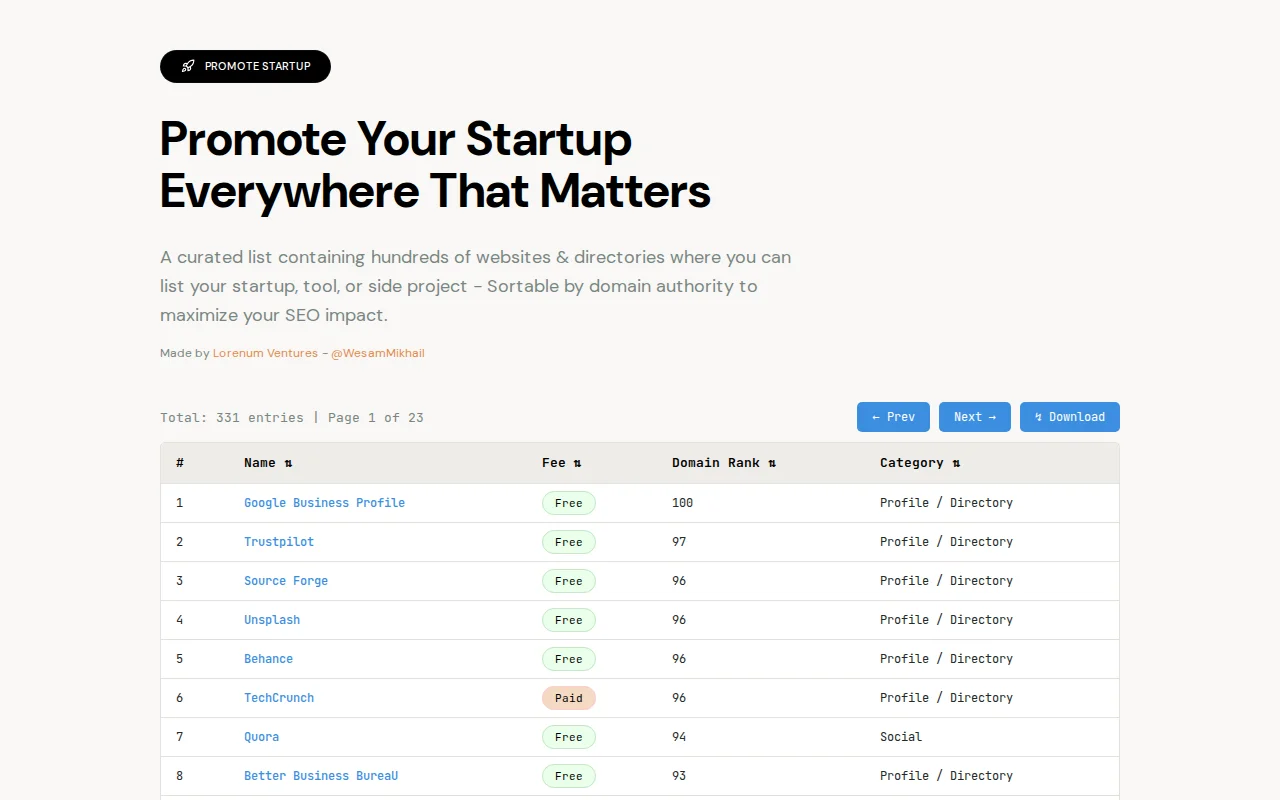Screen dimensions: 1280x800
Task: Click Domain Rank value 93
Action: (x=679, y=776)
